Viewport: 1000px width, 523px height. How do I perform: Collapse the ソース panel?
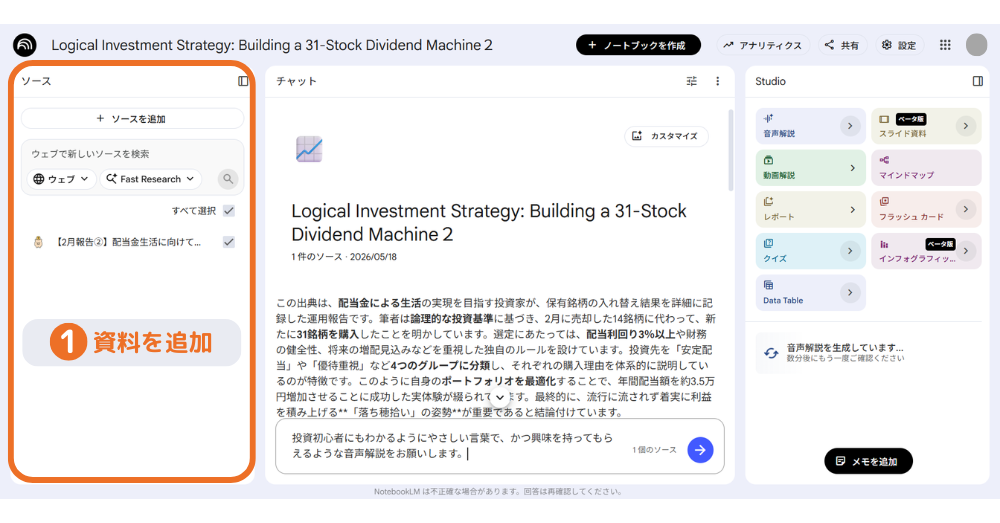coord(243,81)
